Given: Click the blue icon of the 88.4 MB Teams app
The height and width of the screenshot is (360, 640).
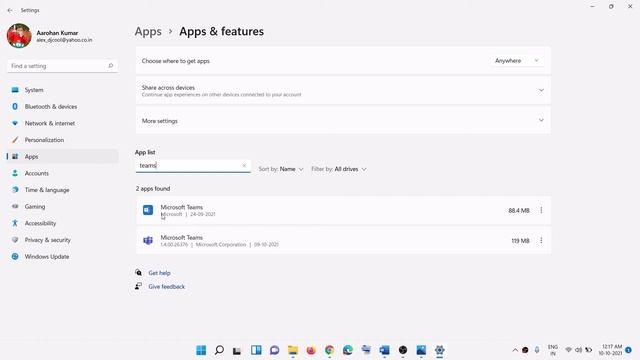Looking at the screenshot, I should click(x=148, y=210).
